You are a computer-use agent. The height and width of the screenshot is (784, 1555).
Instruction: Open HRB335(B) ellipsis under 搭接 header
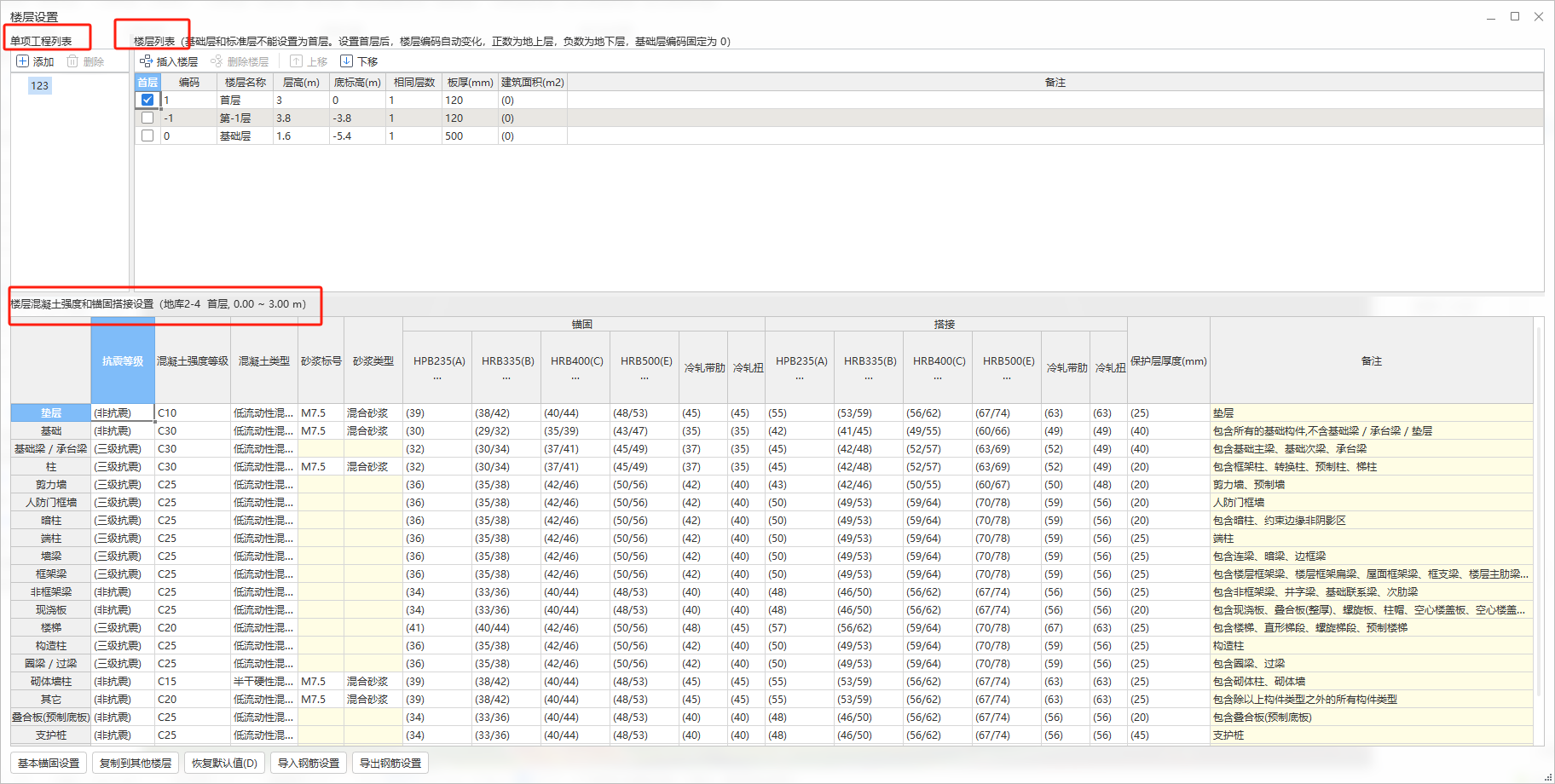pyautogui.click(x=870, y=378)
